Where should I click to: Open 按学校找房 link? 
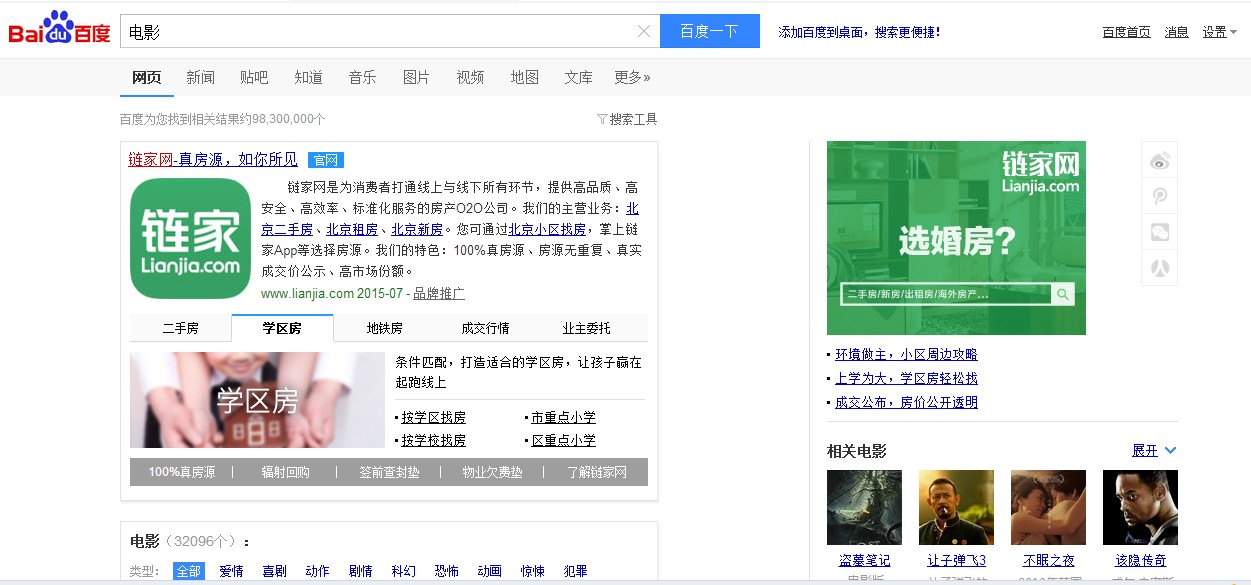(x=434, y=440)
